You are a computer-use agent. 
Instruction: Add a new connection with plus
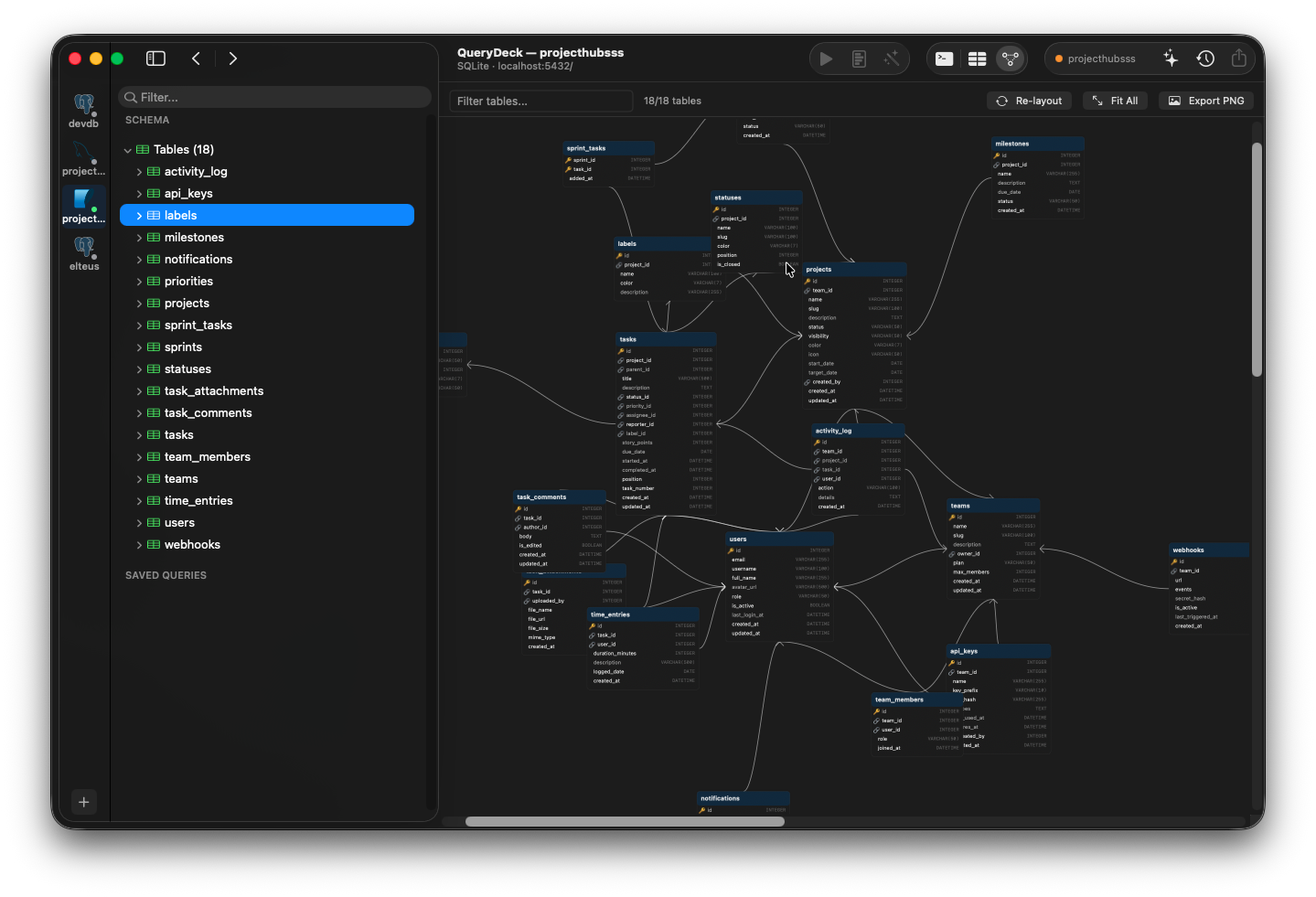point(83,802)
